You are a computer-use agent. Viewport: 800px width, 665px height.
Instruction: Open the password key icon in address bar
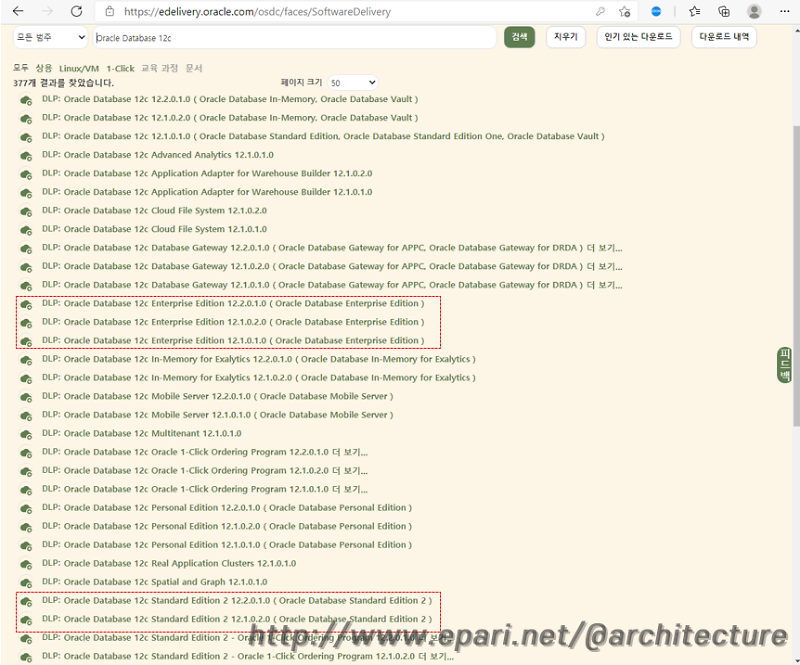(x=601, y=11)
